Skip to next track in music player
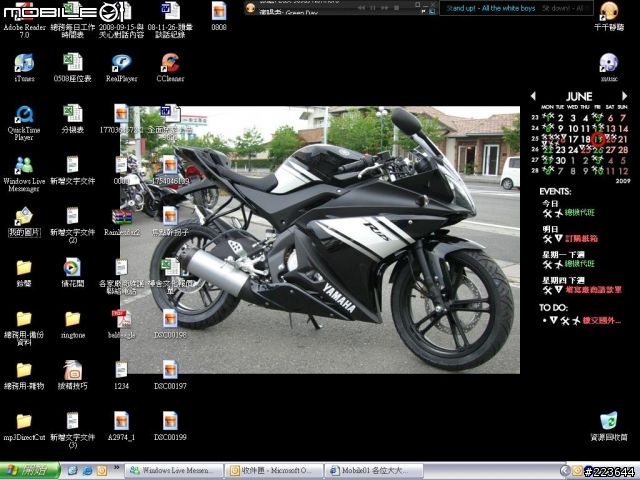 [x=384, y=8]
